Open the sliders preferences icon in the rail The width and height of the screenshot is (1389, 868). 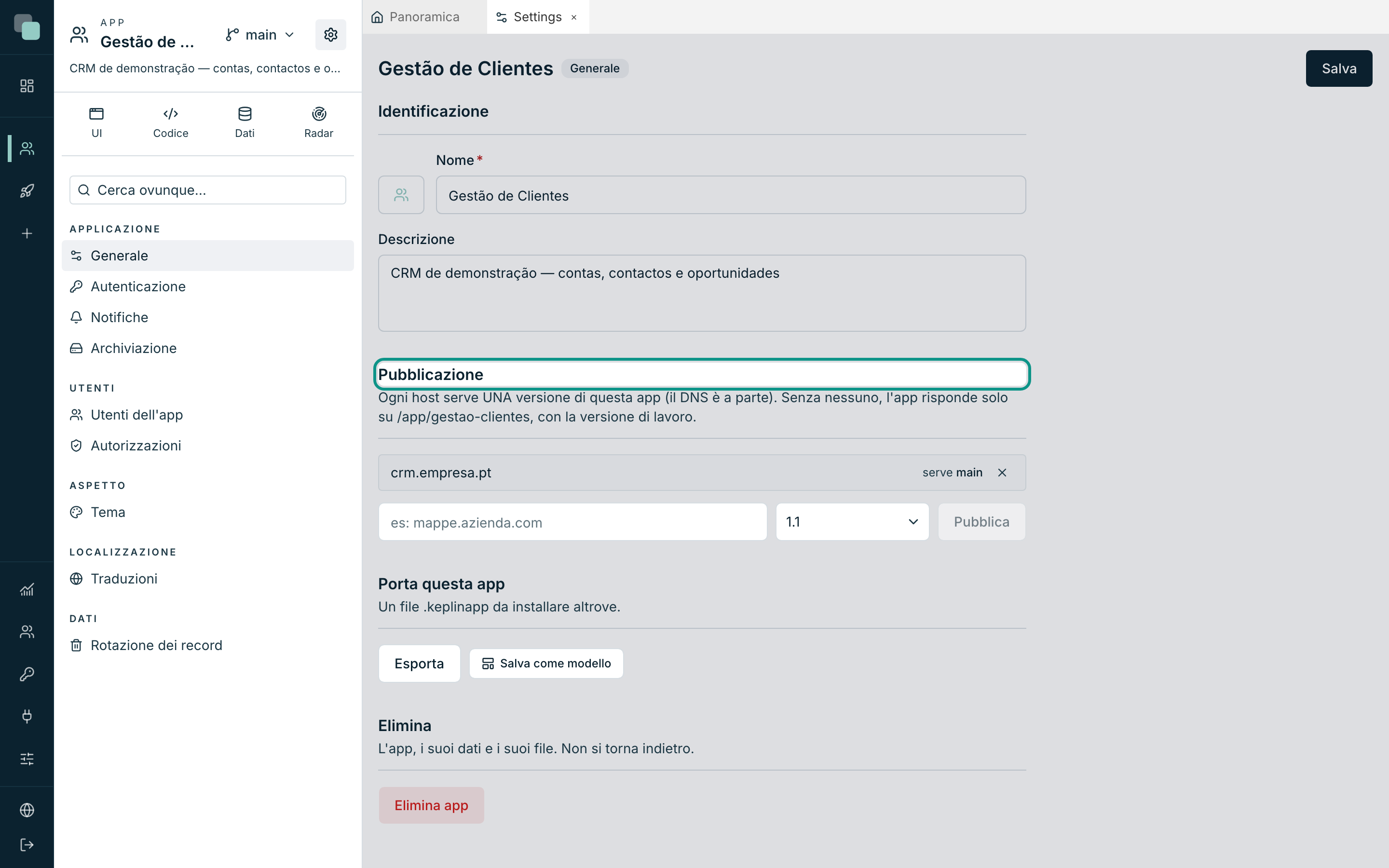pos(27,759)
